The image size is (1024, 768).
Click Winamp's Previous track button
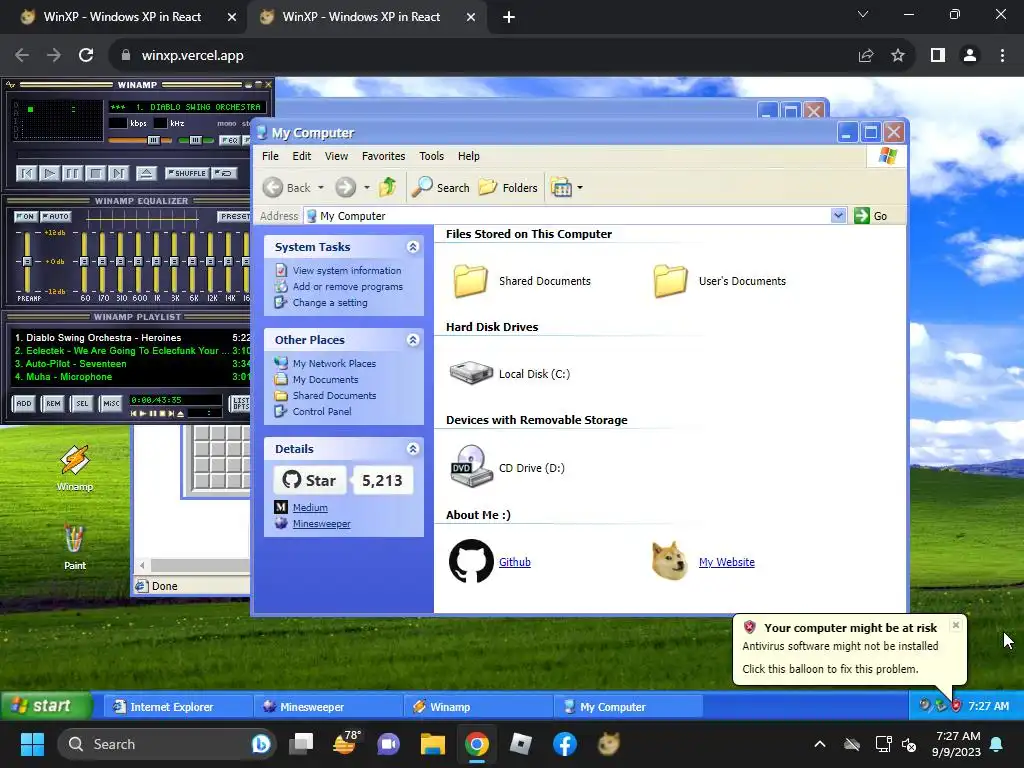[27, 173]
